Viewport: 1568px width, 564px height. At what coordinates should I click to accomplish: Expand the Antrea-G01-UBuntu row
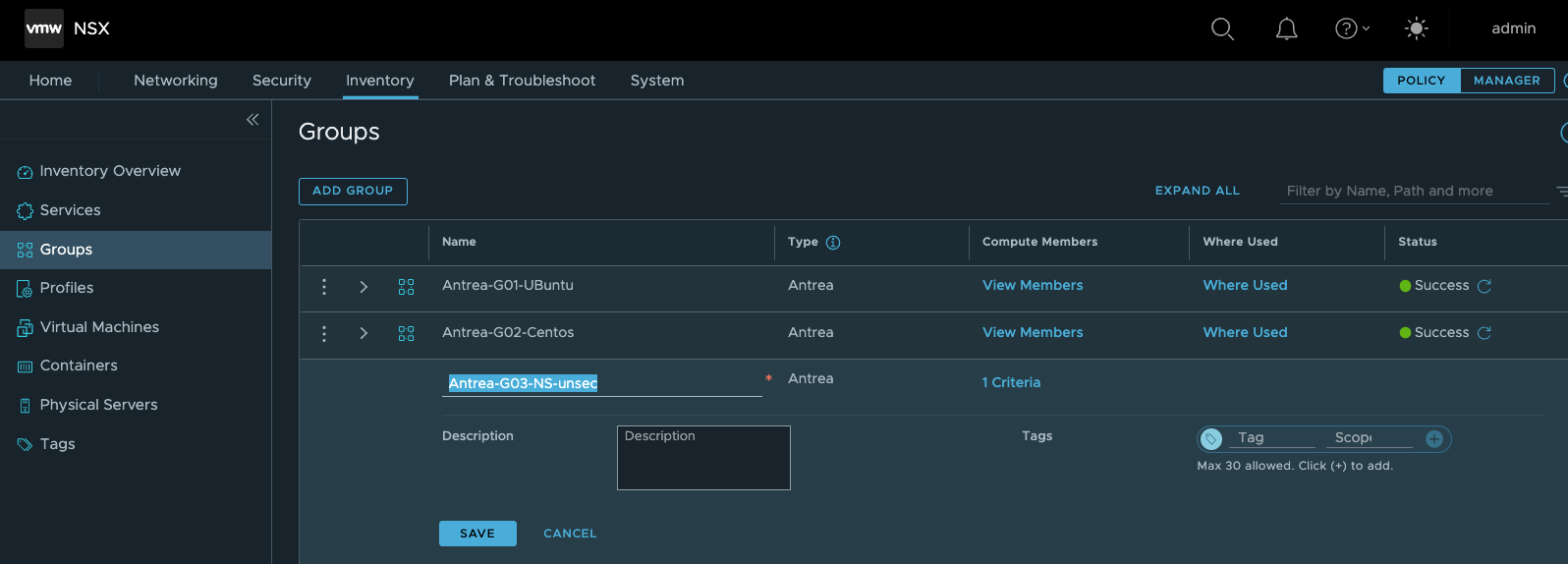(x=364, y=287)
